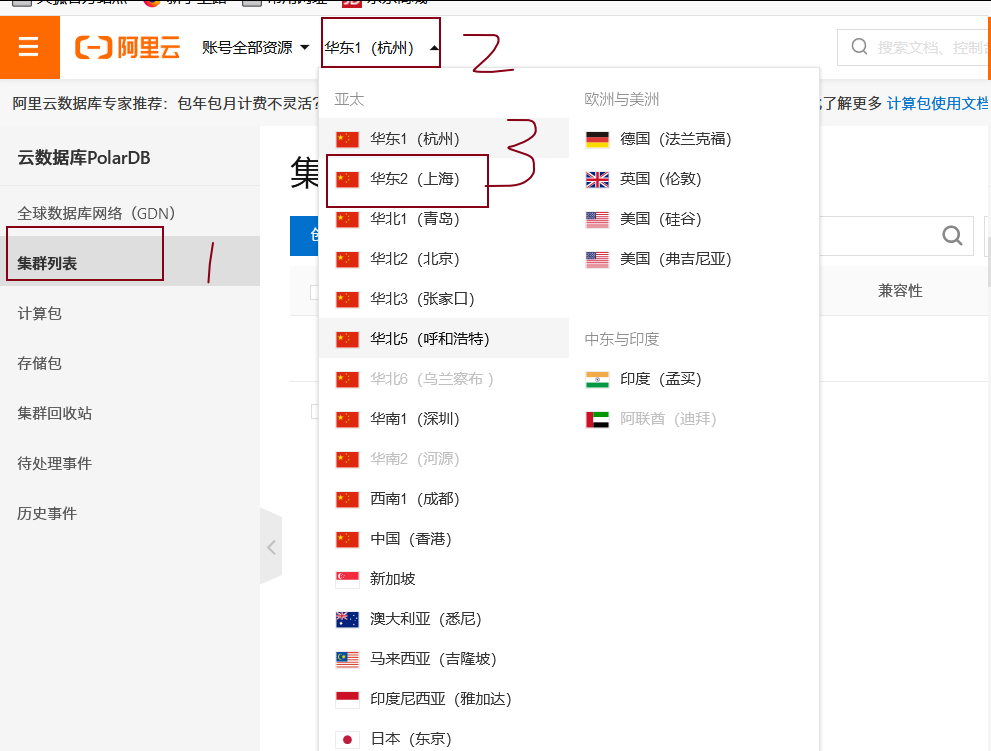The image size is (991, 751).
Task: Click the UK flag icon
Action: pyautogui.click(x=597, y=180)
